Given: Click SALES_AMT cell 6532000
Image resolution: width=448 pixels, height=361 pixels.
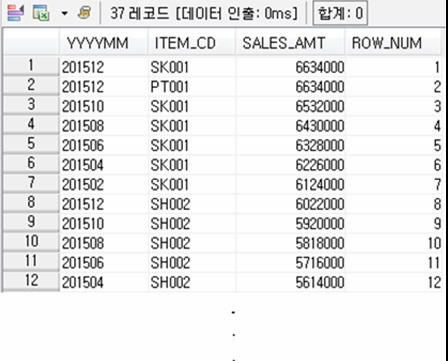Looking at the screenshot, I should click(290, 107).
